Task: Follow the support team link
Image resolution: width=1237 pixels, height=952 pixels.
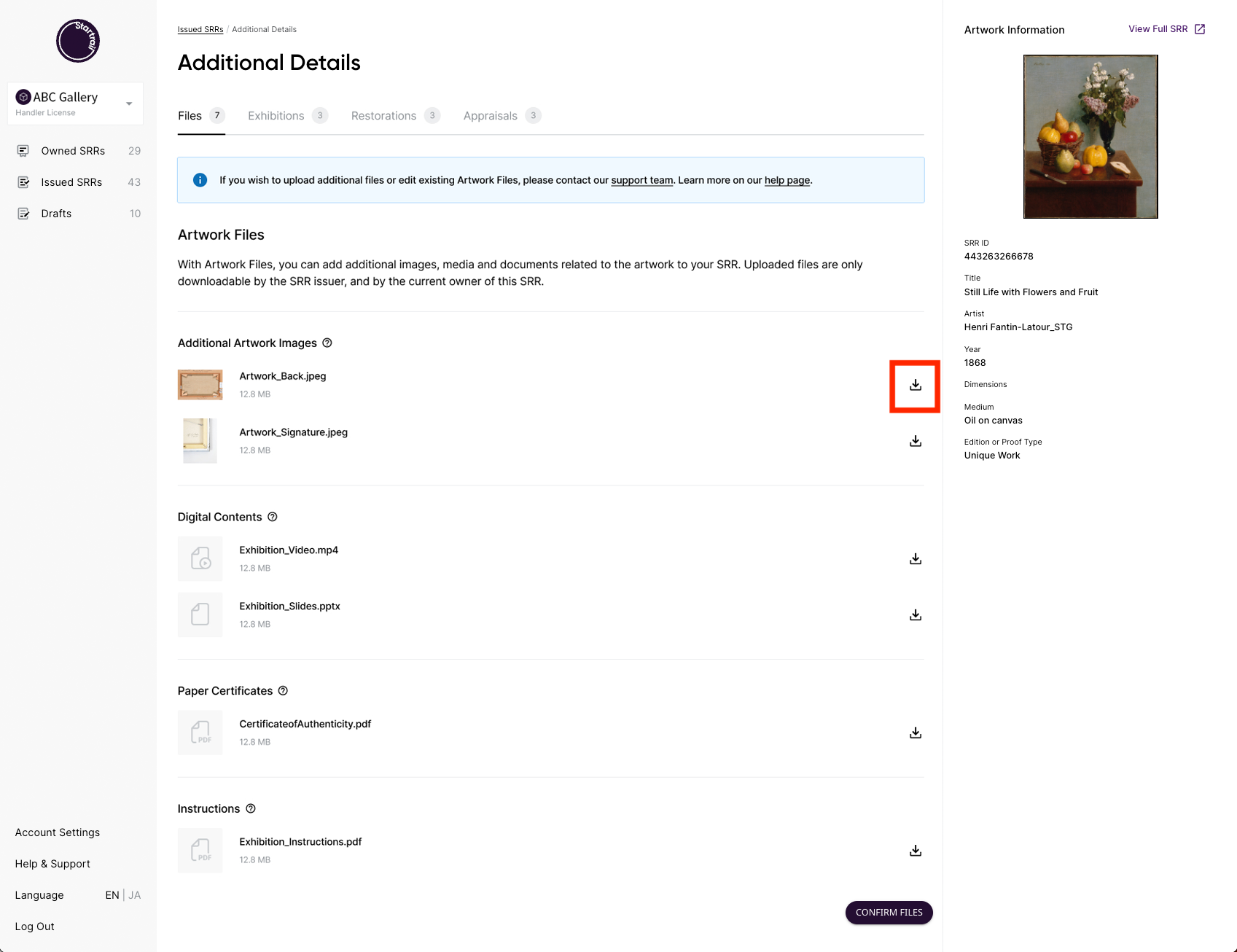Action: point(642,180)
